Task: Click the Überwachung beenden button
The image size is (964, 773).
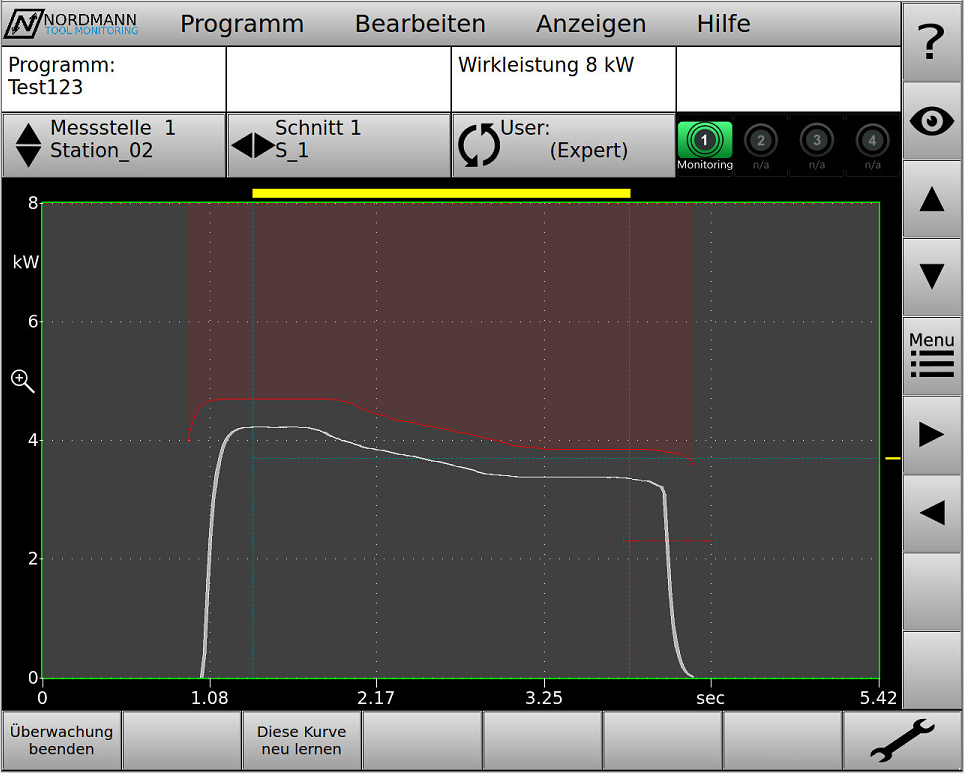Action: point(60,740)
